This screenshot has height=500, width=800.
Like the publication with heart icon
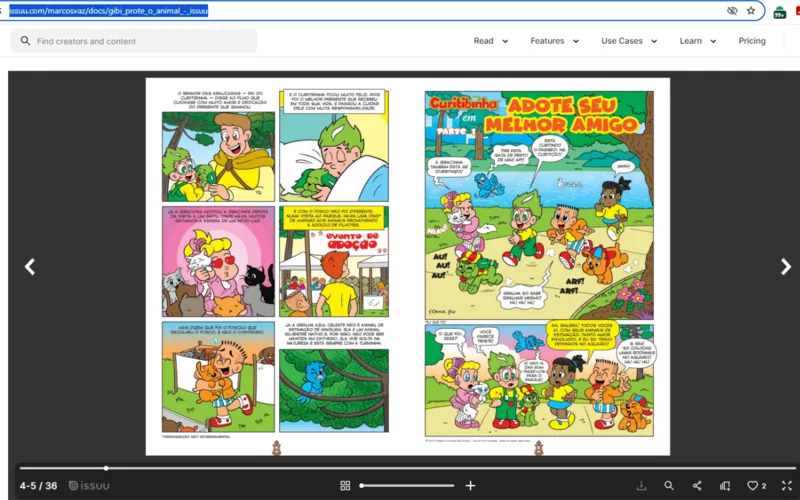point(753,486)
